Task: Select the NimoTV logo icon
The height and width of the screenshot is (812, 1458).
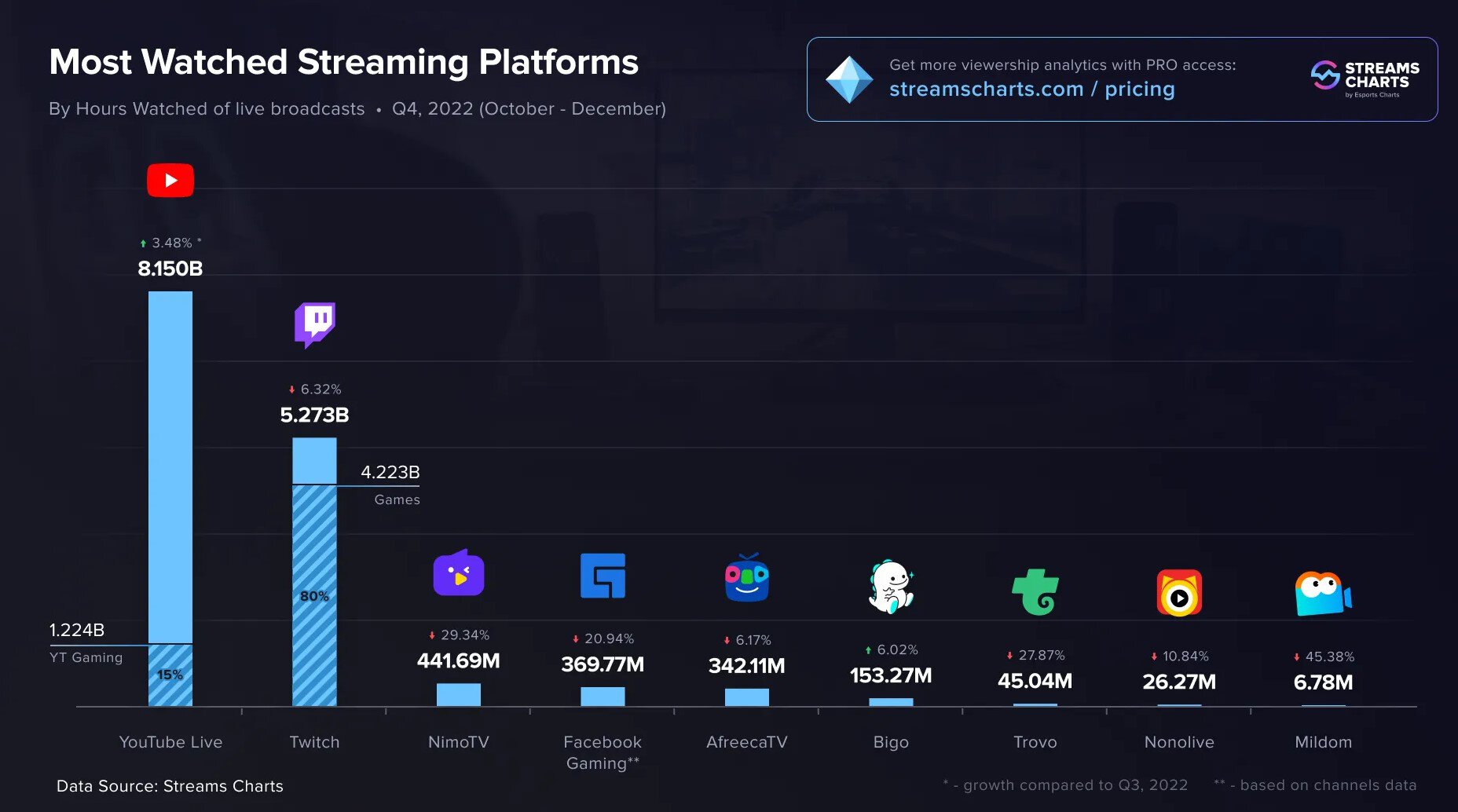Action: [x=459, y=573]
